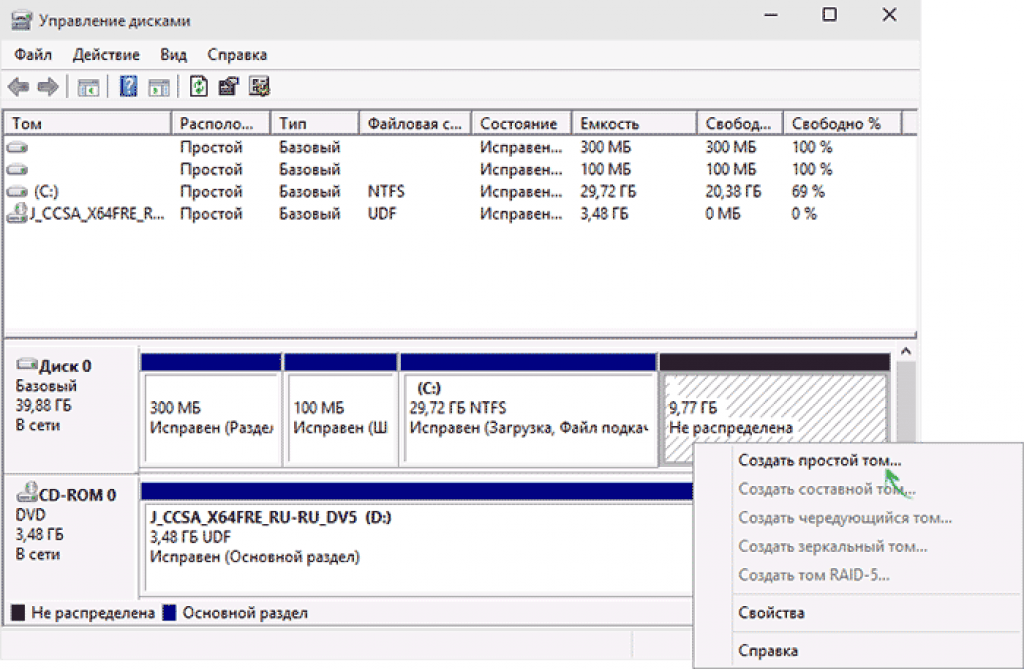Toggle the console tree pane icon
This screenshot has width=1024, height=669.
click(88, 87)
